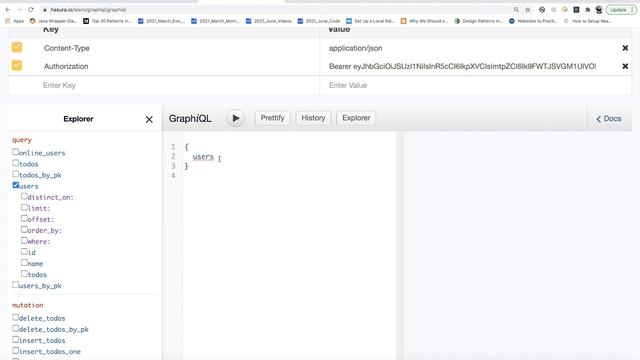Open the 2021_March_Eve bookmark
Screen dimensions: 640x360
click(161, 21)
